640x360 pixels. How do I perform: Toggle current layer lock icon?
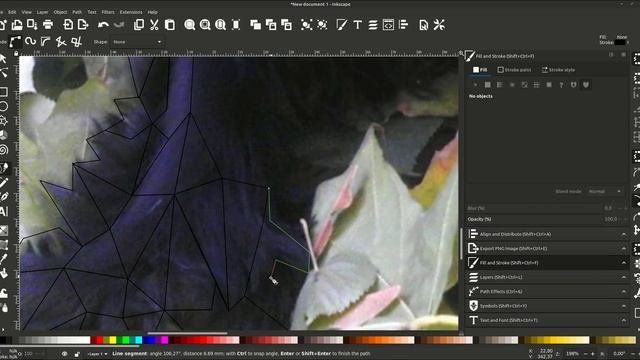click(77, 354)
